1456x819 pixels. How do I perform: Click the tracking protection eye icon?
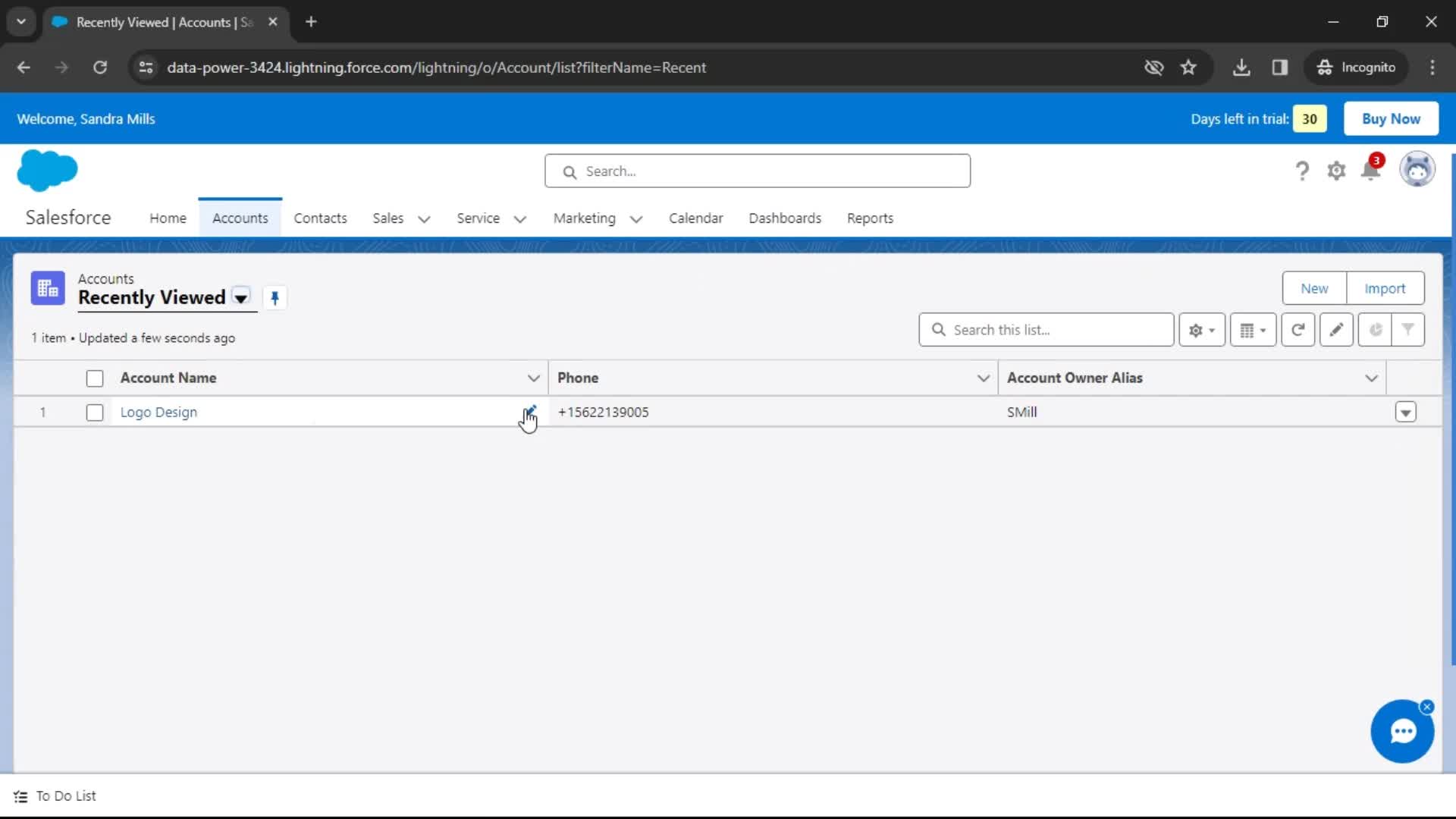(x=1153, y=67)
